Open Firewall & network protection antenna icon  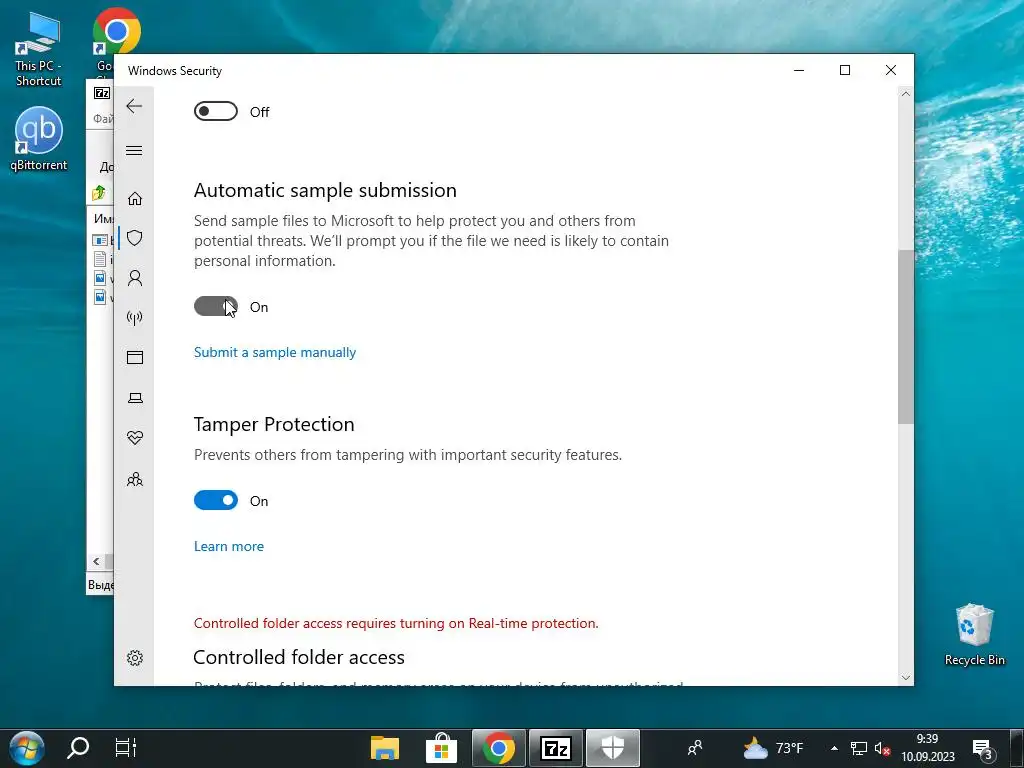(135, 318)
